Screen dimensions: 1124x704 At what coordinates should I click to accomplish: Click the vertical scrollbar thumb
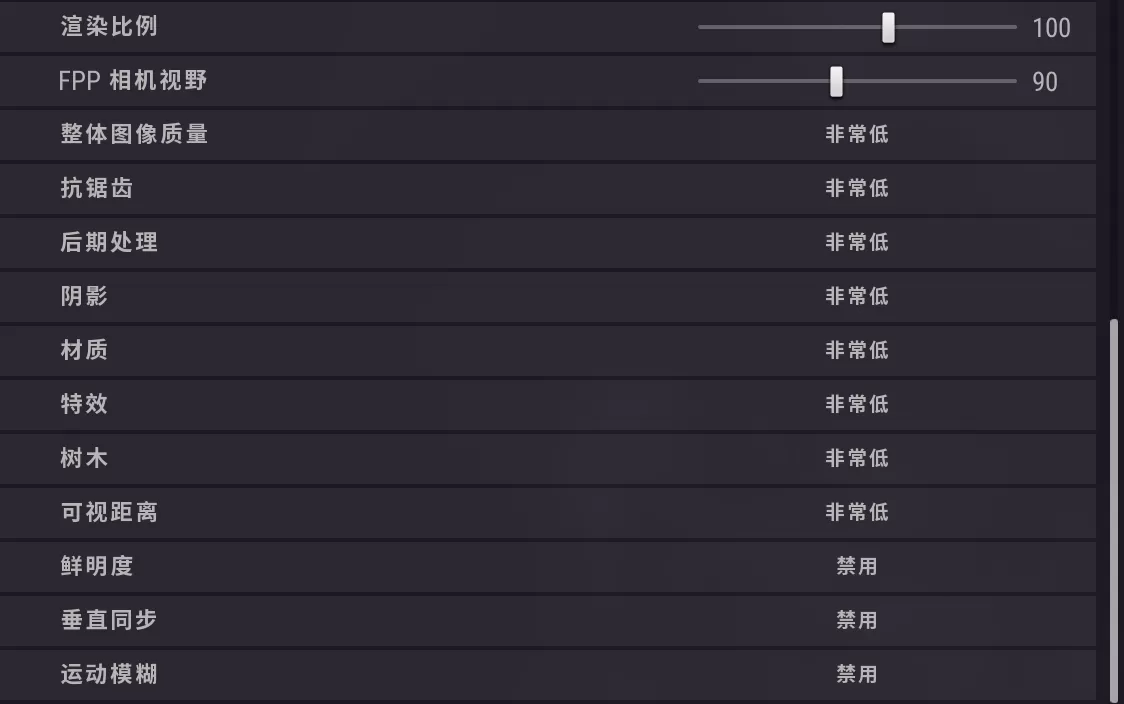[1114, 508]
